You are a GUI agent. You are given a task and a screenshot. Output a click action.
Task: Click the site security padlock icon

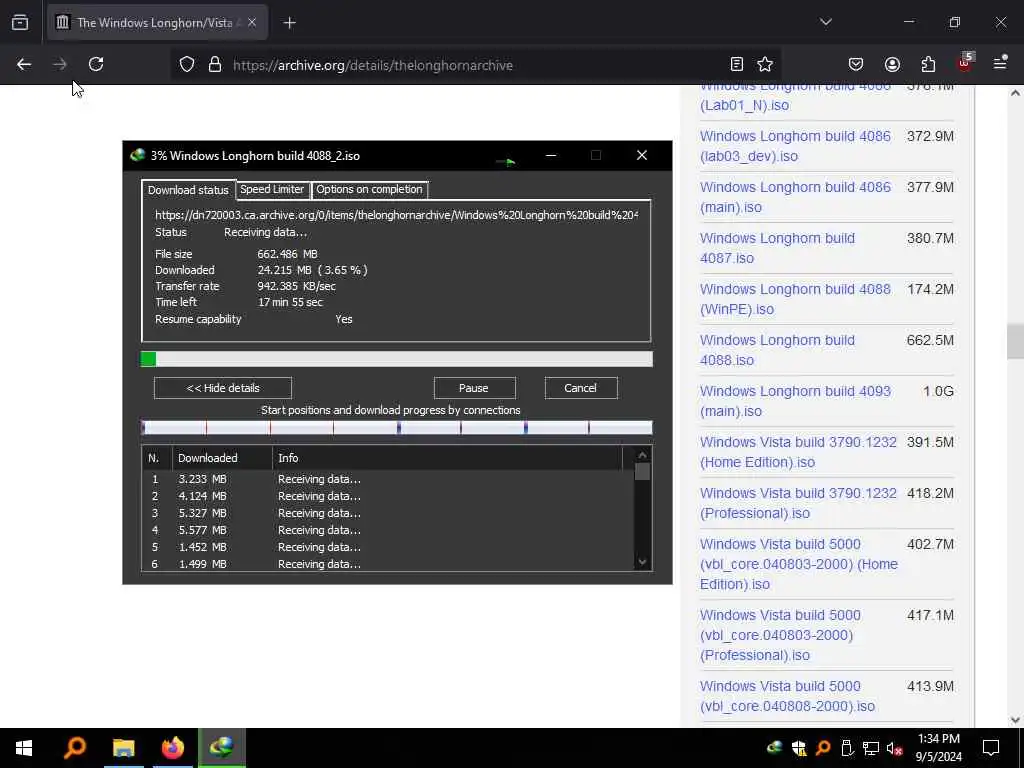(214, 65)
